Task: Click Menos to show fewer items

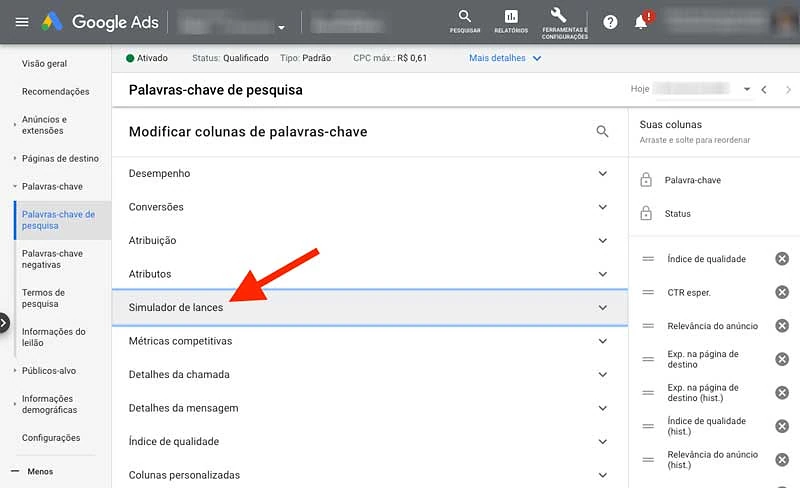Action: [33, 471]
